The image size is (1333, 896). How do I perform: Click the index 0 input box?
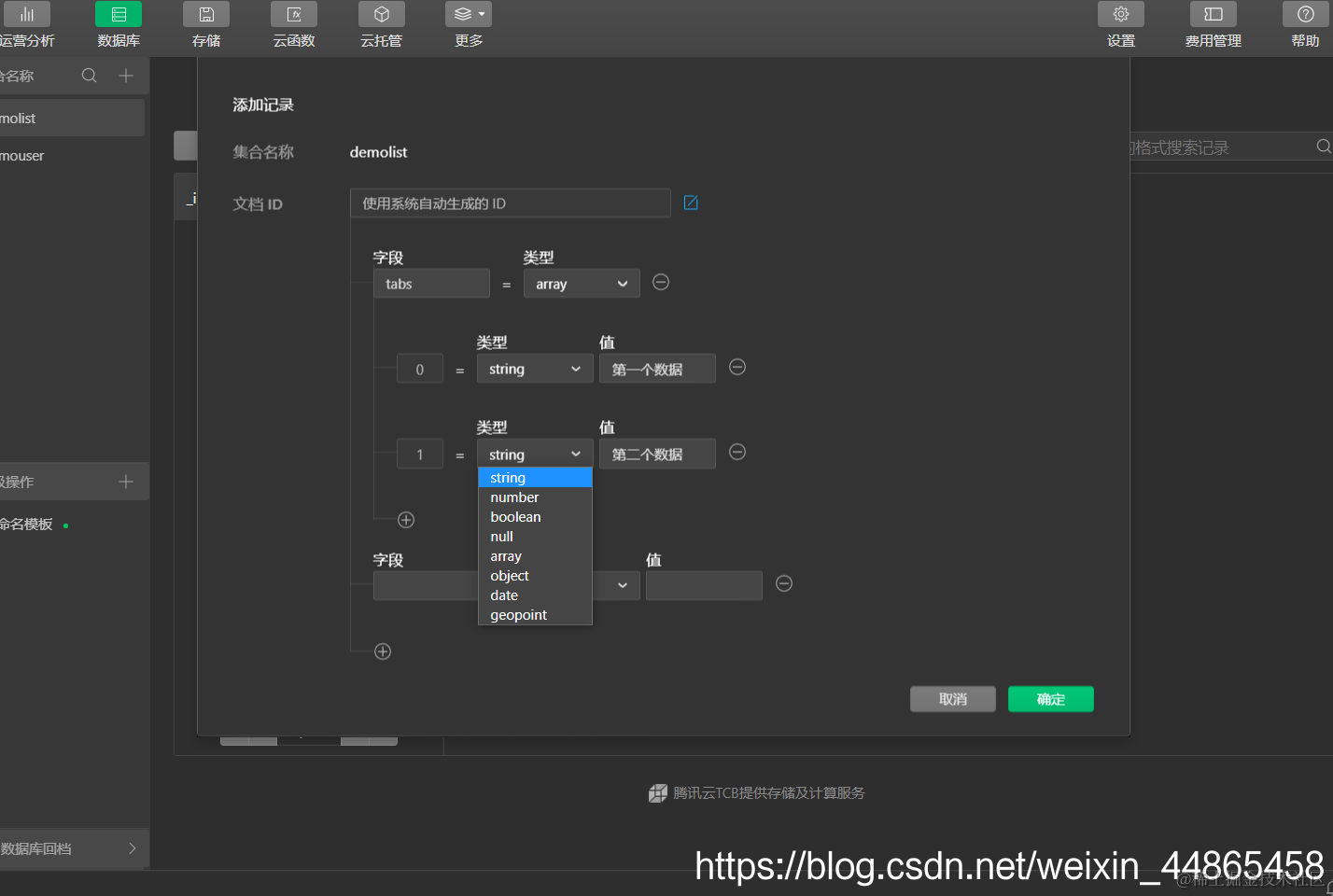pyautogui.click(x=420, y=370)
